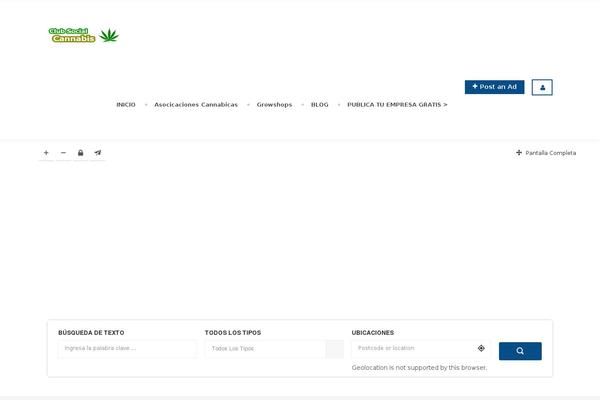
Task: Click the locate-me paper plane icon
Action: point(98,153)
